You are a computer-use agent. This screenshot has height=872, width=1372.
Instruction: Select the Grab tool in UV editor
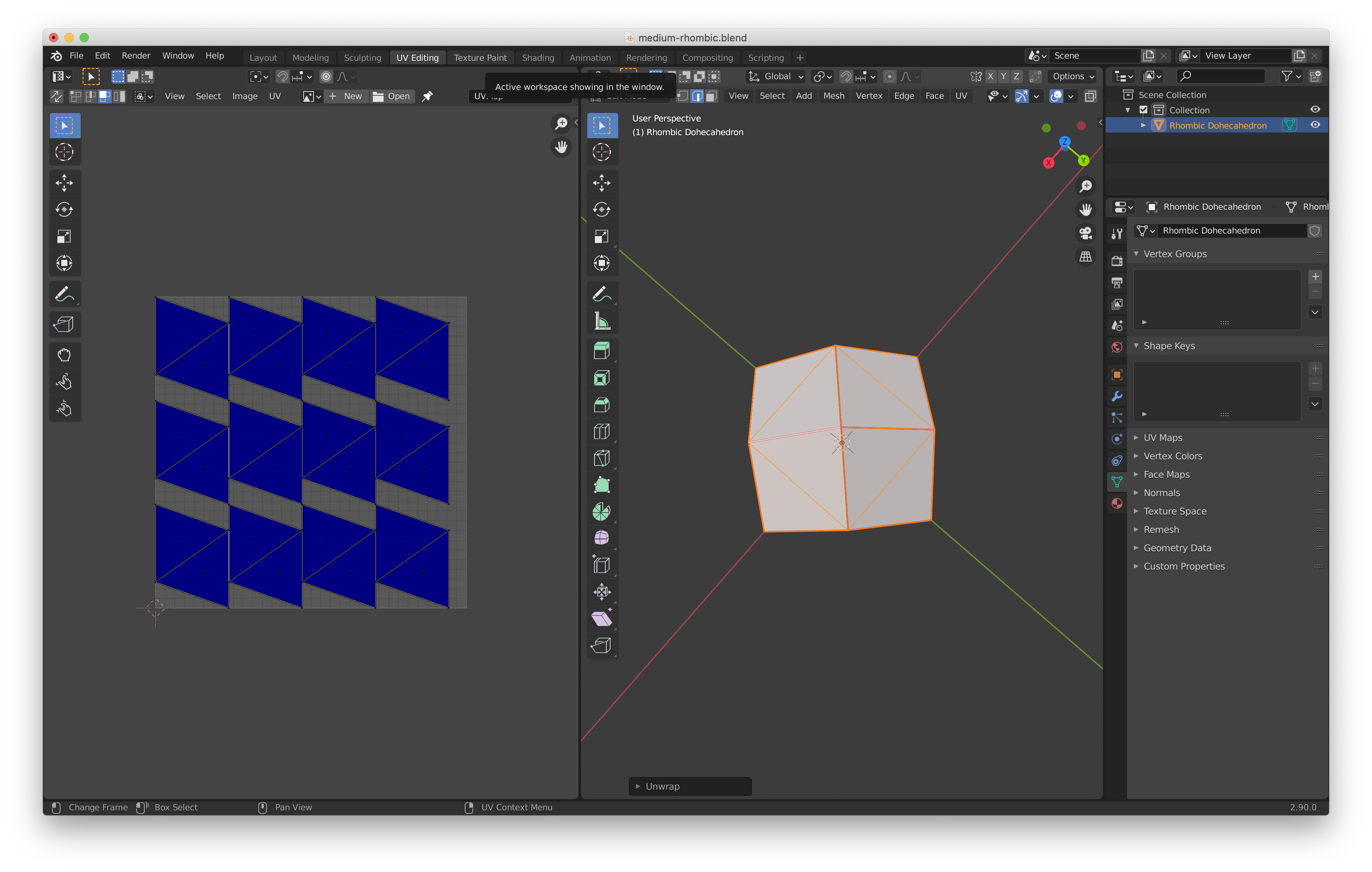tap(64, 355)
